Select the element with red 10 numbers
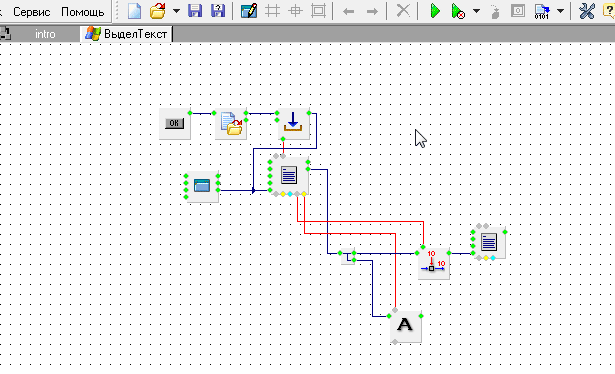Image resolution: width=615 pixels, height=374 pixels. (433, 263)
